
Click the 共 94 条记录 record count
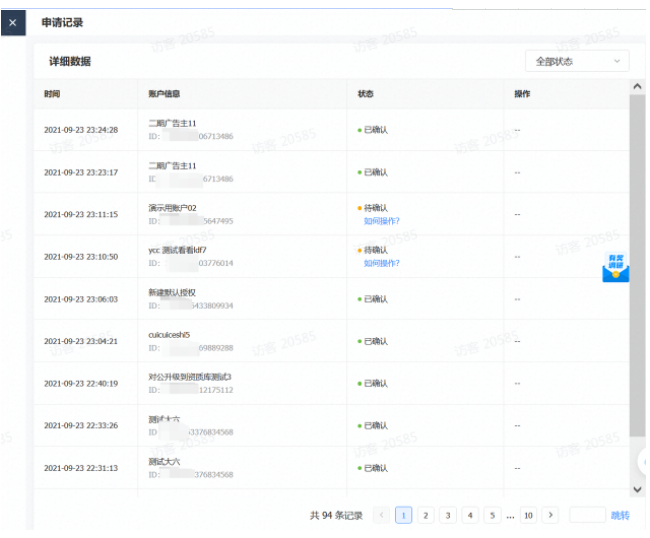(336, 516)
